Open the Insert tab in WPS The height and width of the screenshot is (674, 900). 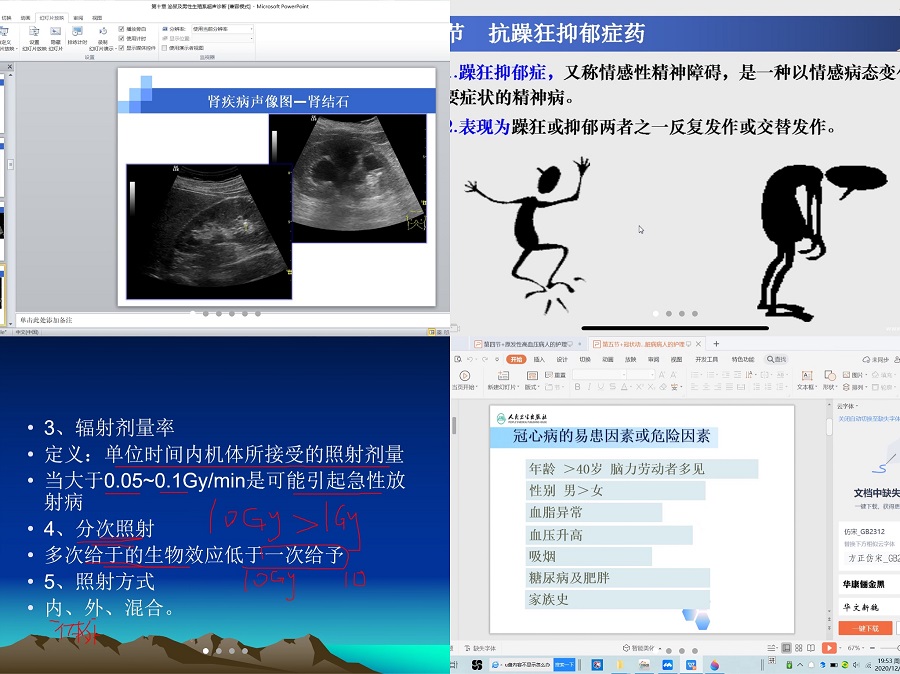(x=539, y=359)
